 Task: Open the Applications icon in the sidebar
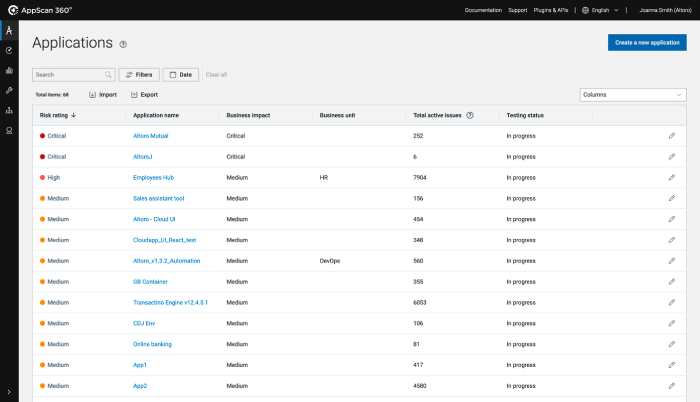coord(9,30)
